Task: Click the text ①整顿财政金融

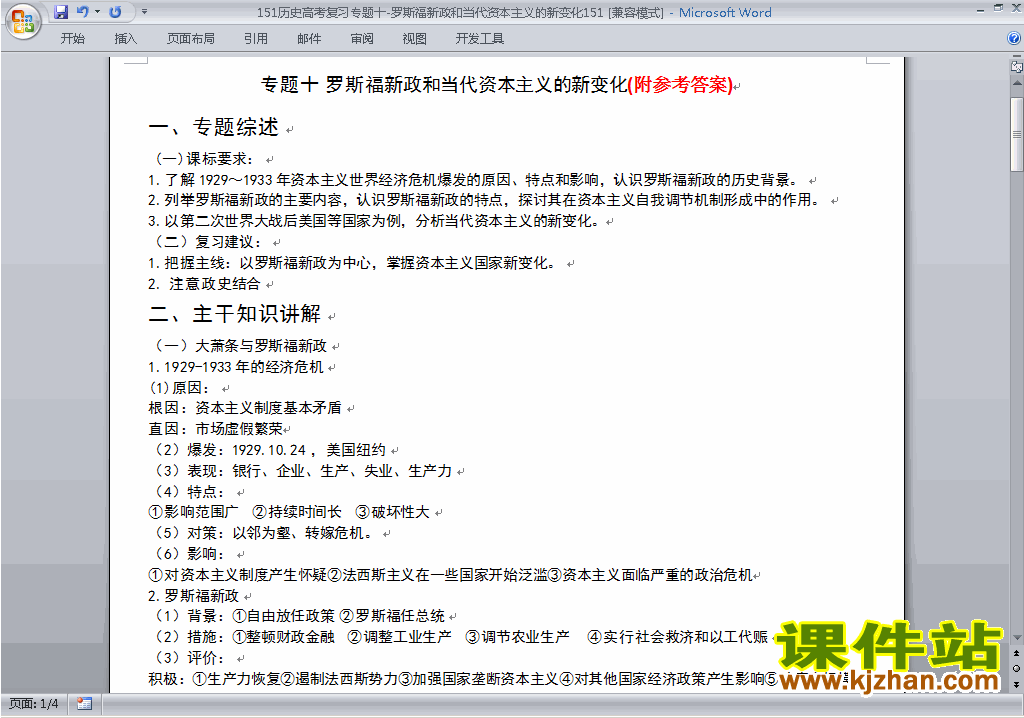Action: [x=283, y=637]
